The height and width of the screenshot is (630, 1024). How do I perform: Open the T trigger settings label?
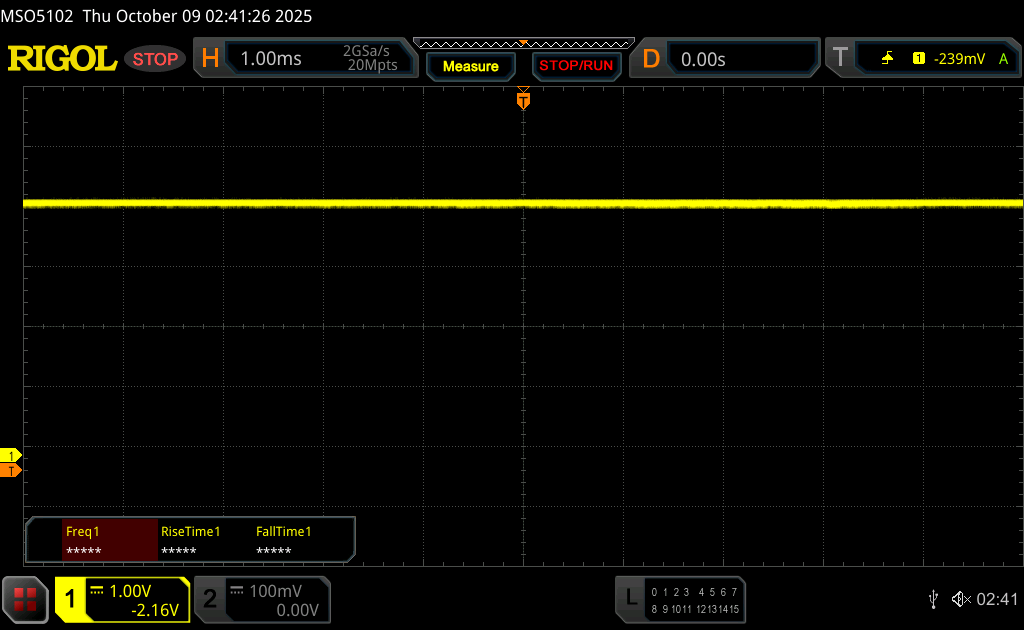pos(840,59)
